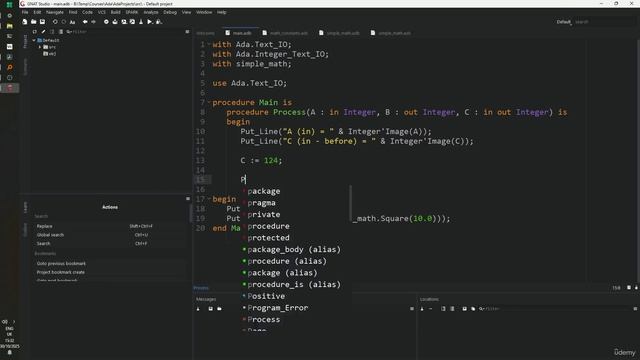Click Windows Start button in taskbar
The height and width of the screenshot is (360, 640).
coord(9,5)
